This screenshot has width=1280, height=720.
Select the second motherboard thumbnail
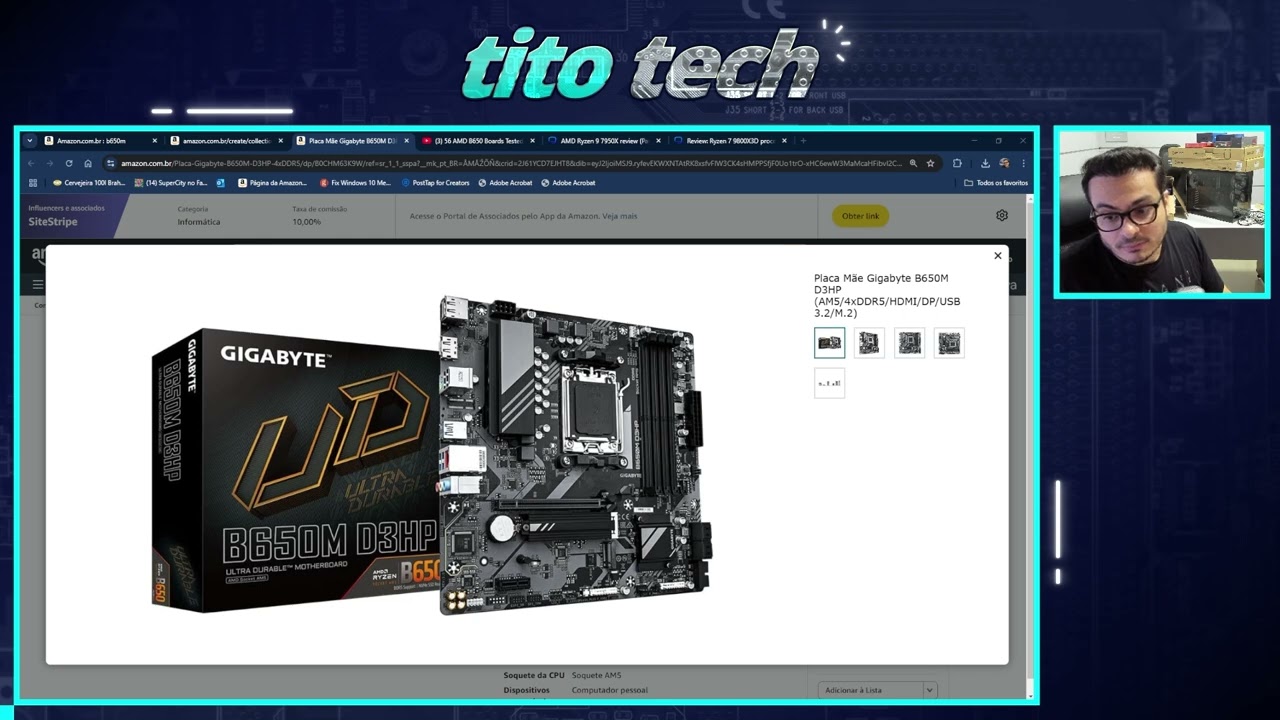869,343
